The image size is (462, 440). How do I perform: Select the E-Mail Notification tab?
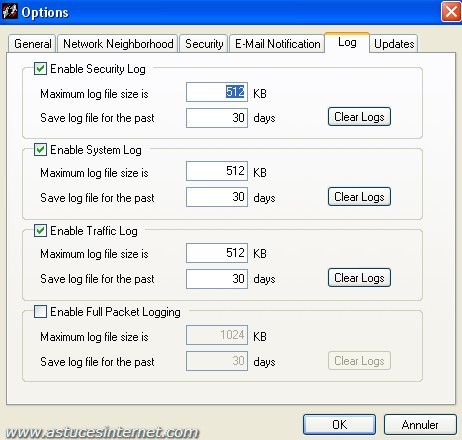tap(277, 44)
